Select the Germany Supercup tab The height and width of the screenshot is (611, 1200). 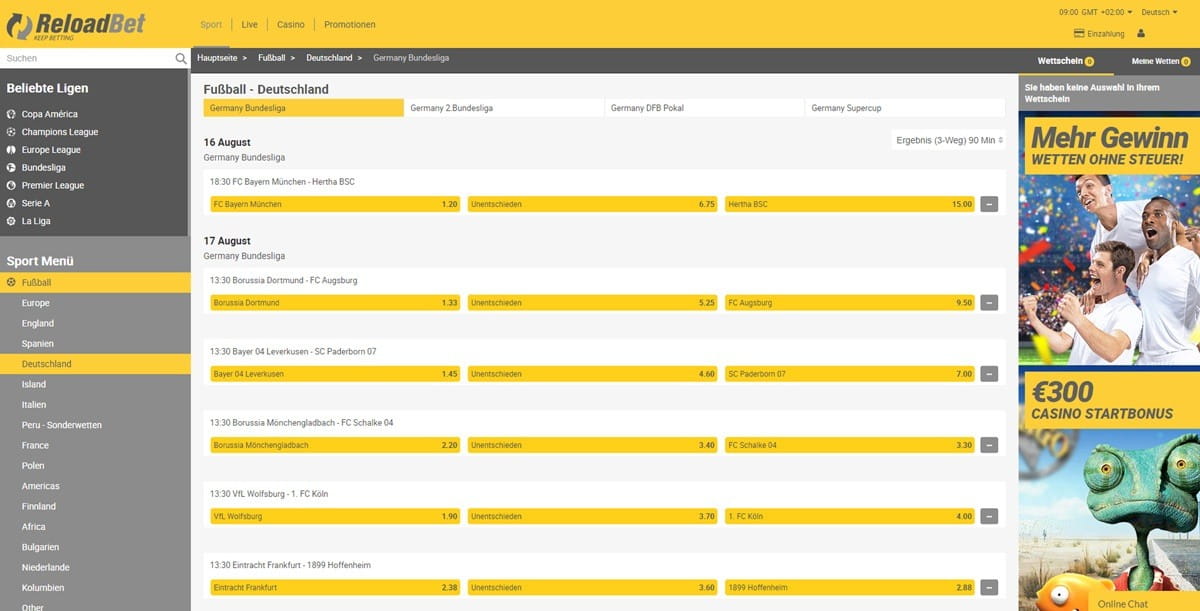(905, 108)
